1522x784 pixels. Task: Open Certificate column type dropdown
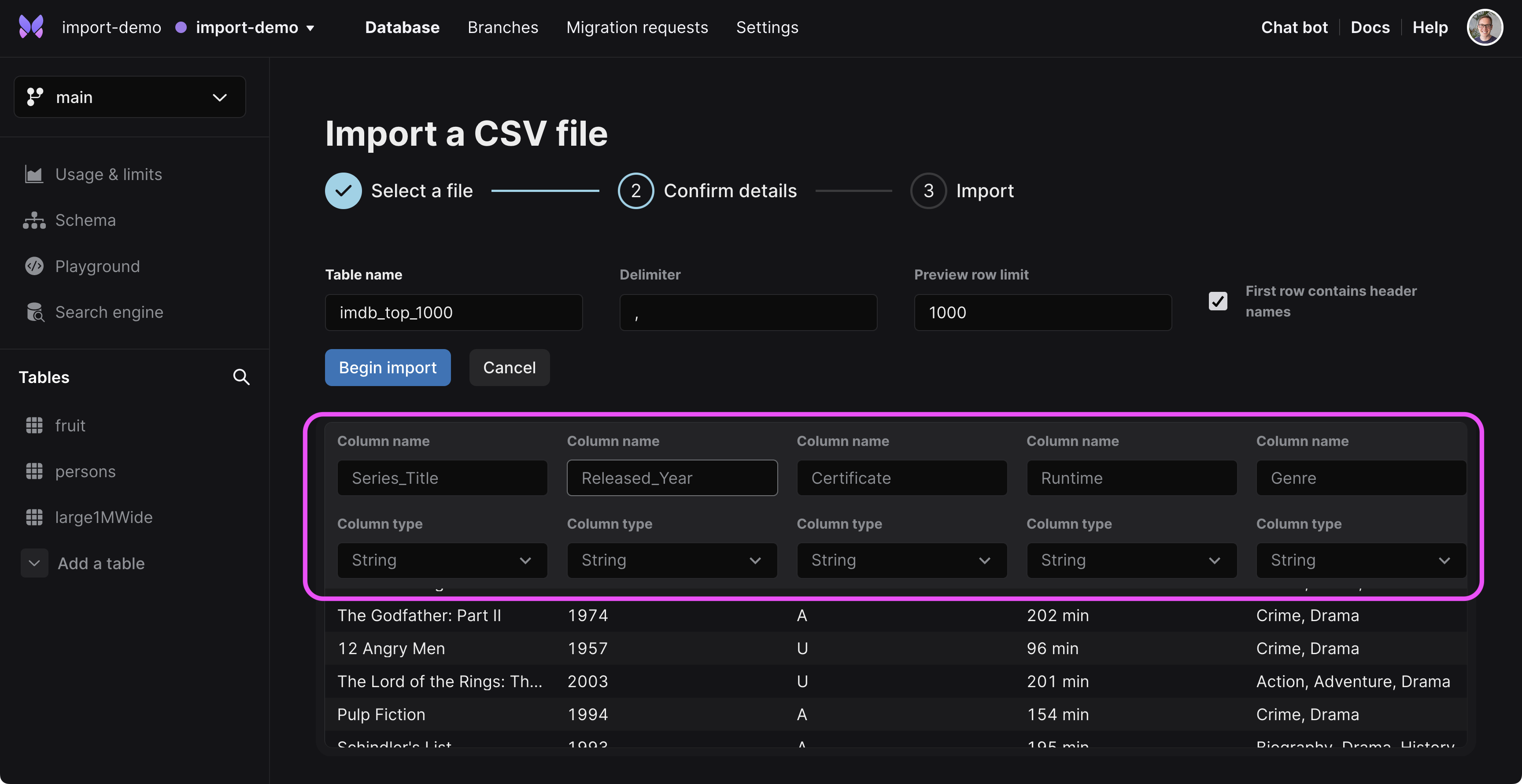tap(901, 560)
